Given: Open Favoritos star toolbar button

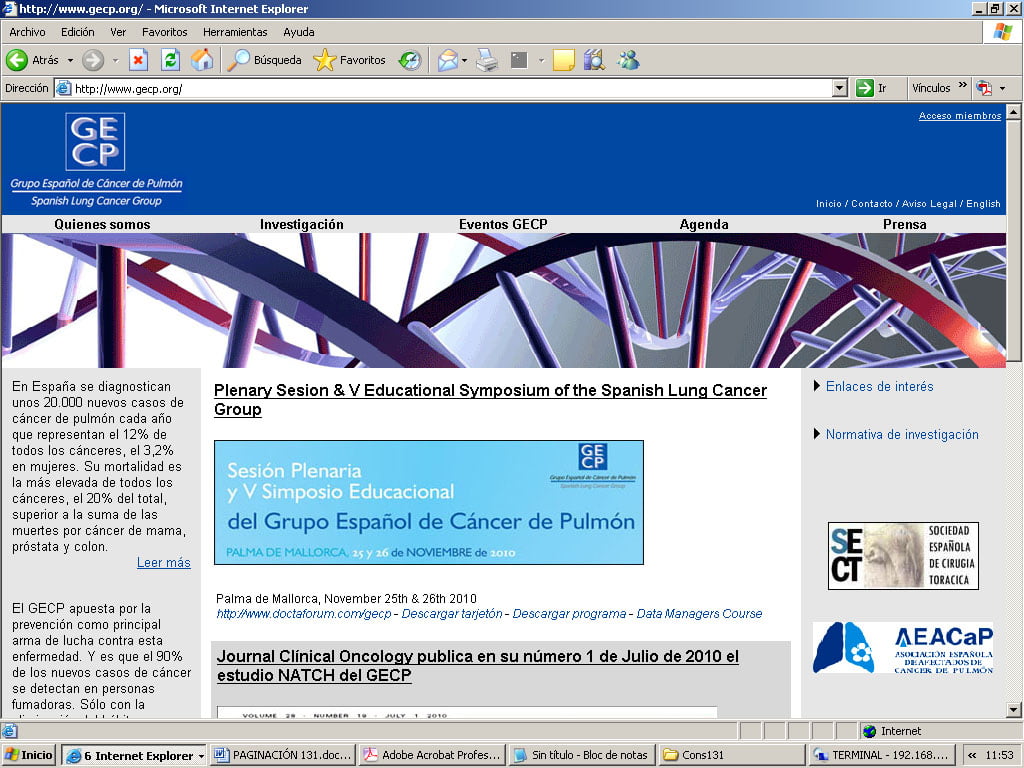Looking at the screenshot, I should tap(349, 60).
